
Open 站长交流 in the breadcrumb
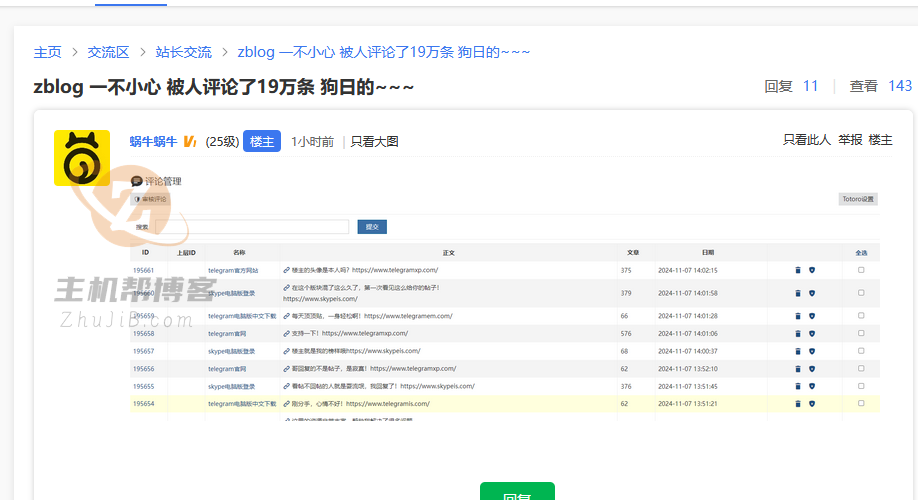183,52
